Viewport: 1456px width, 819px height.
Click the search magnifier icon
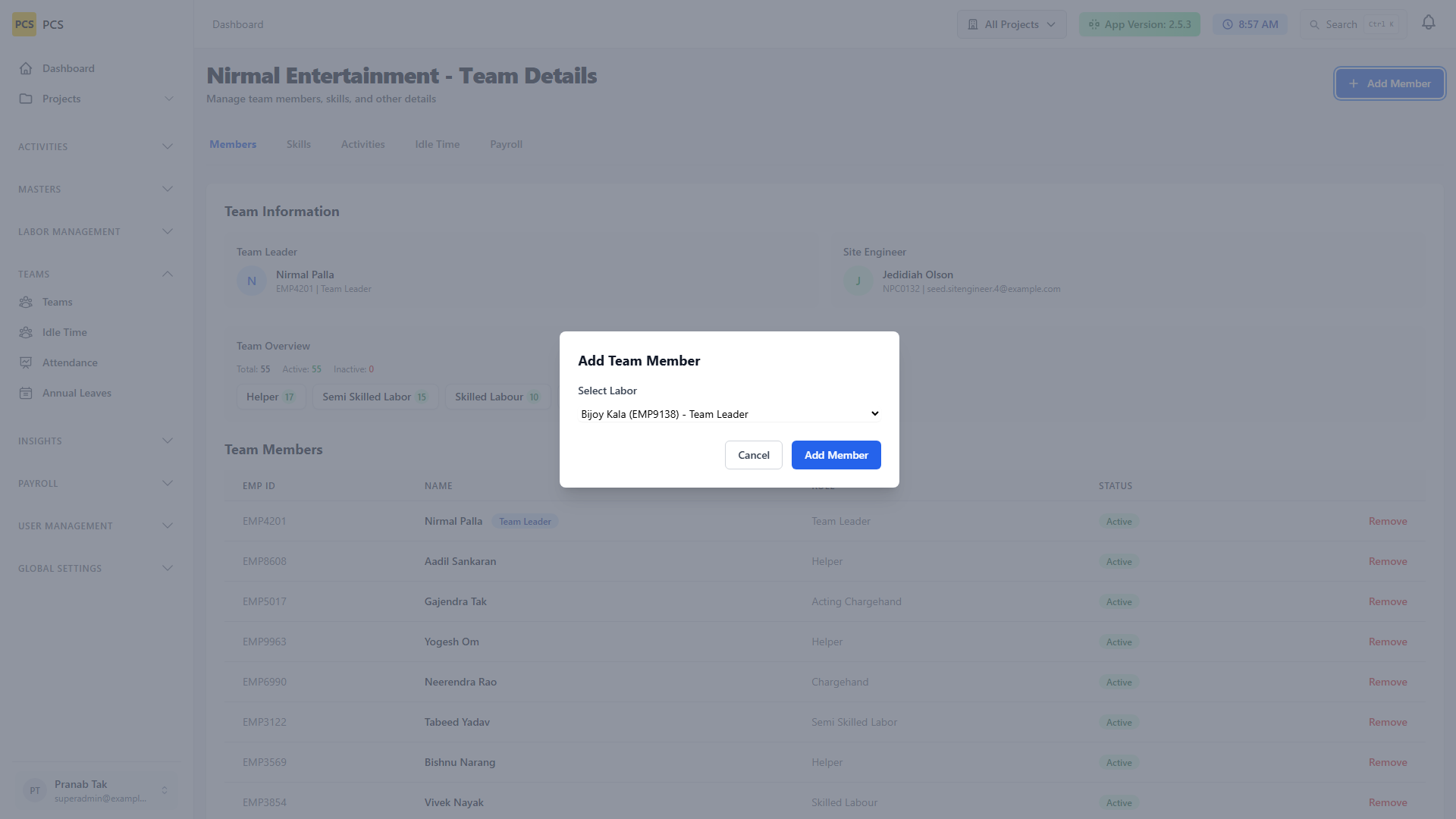(x=1315, y=24)
